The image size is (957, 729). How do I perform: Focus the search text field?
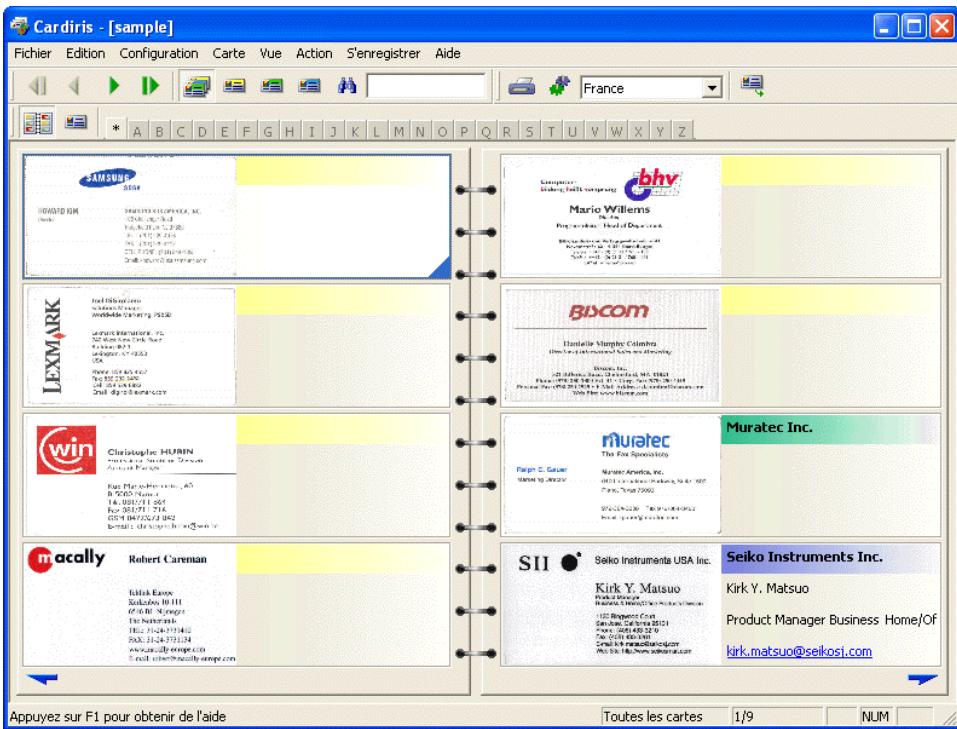426,86
